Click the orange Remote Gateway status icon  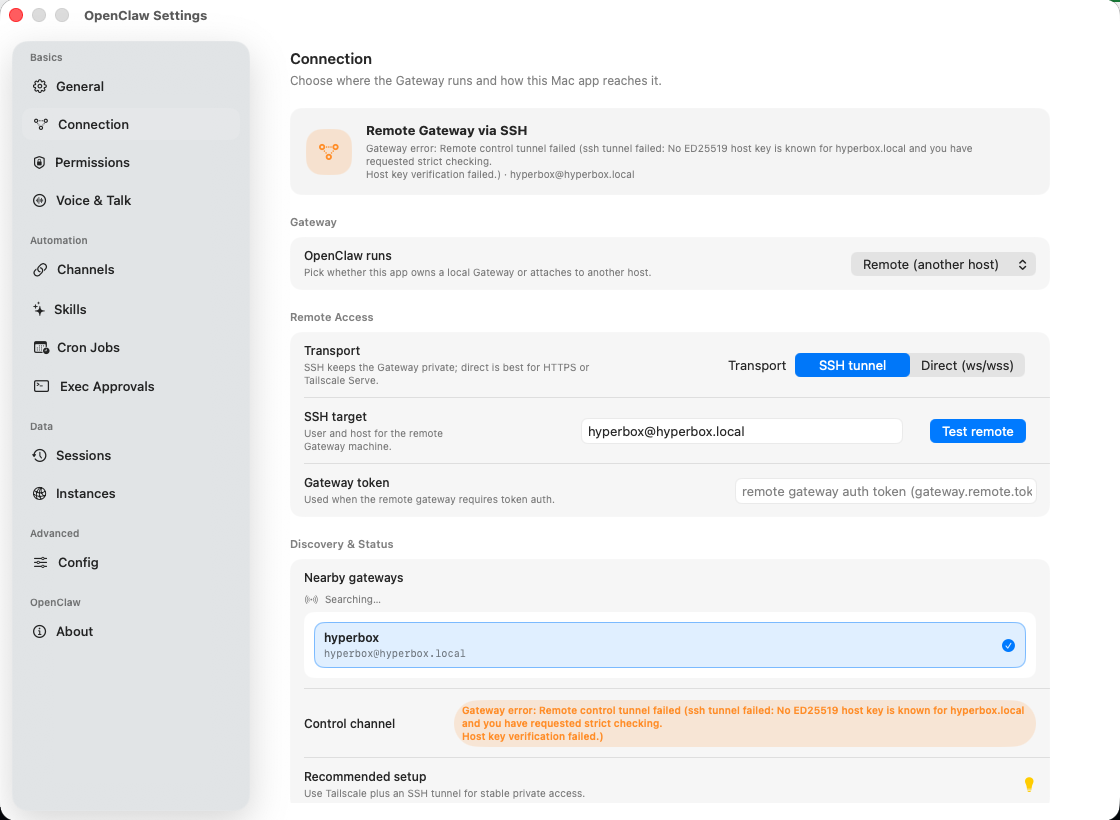coord(329,151)
